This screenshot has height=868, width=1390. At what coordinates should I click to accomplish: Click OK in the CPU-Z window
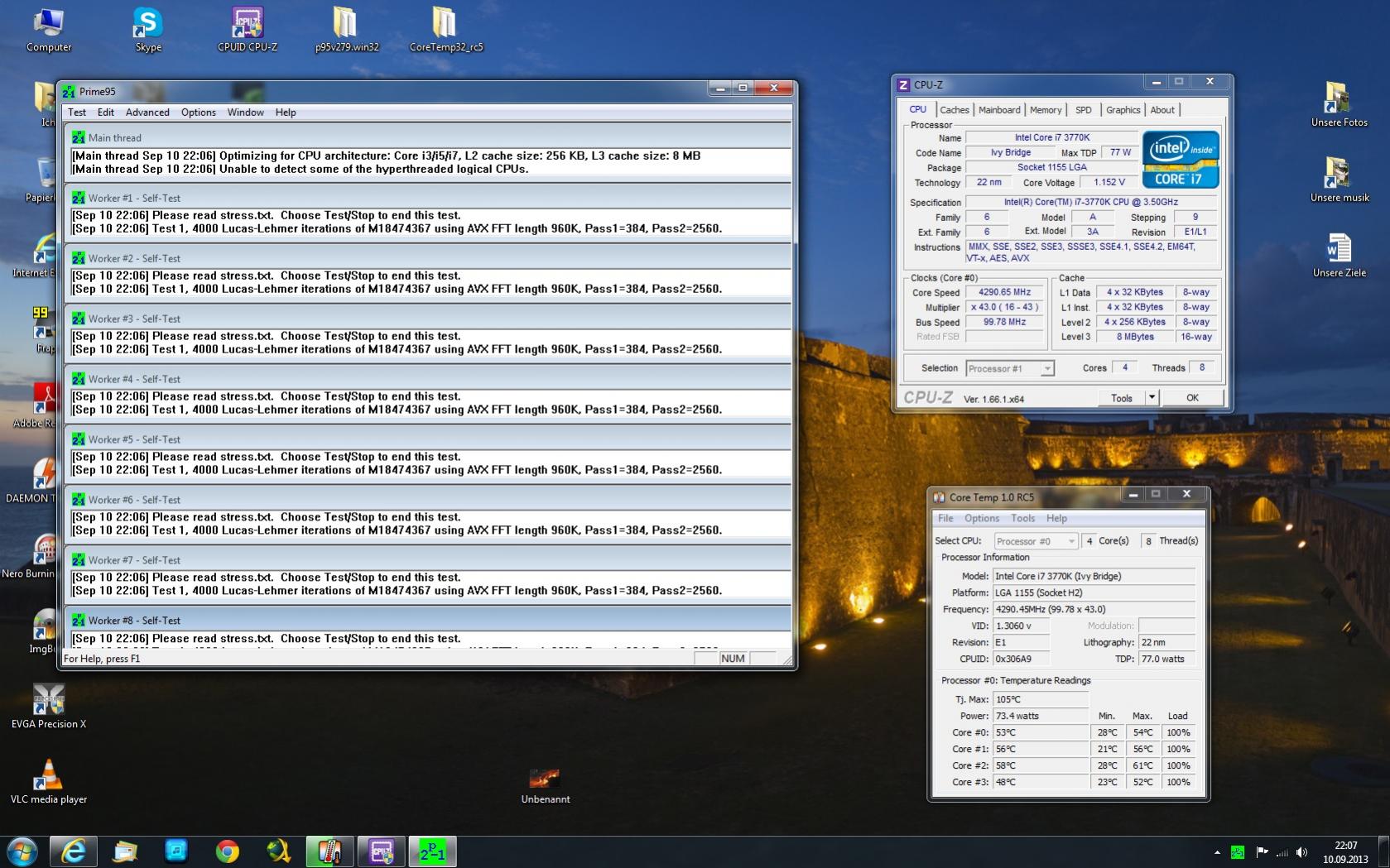[1192, 398]
